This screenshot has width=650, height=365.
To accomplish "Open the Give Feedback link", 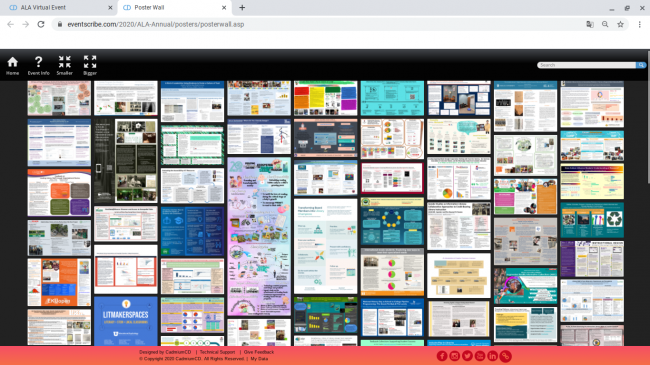I will pyautogui.click(x=259, y=352).
